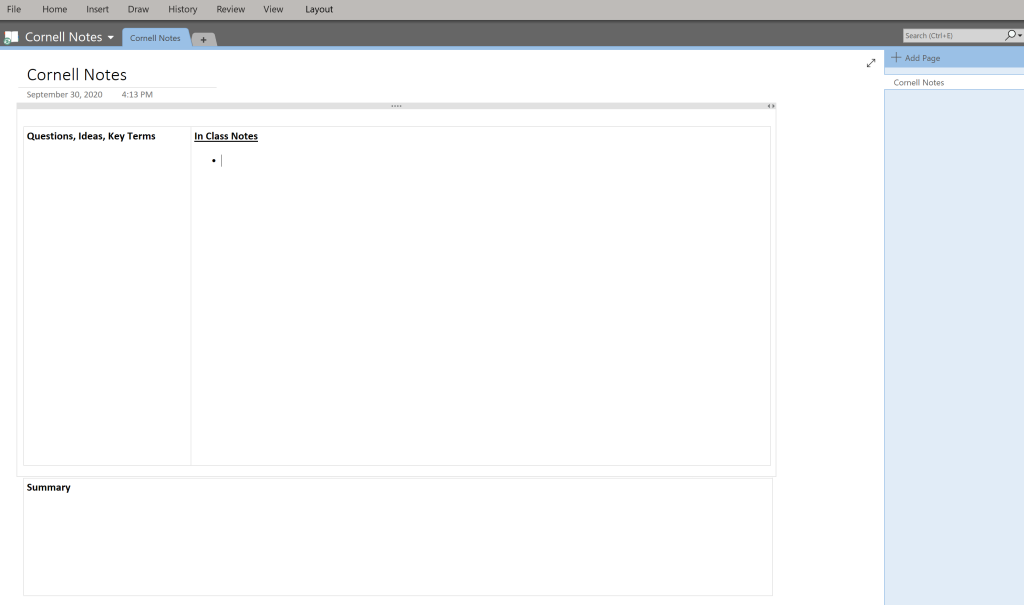Open the Home ribbon tab
This screenshot has height=605, width=1024.
click(x=54, y=9)
